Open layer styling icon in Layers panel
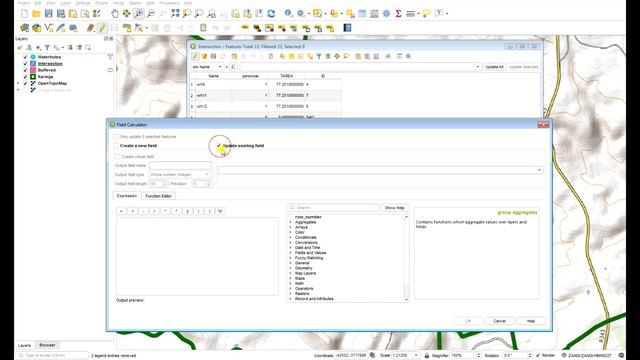640x360 pixels. tap(20, 48)
